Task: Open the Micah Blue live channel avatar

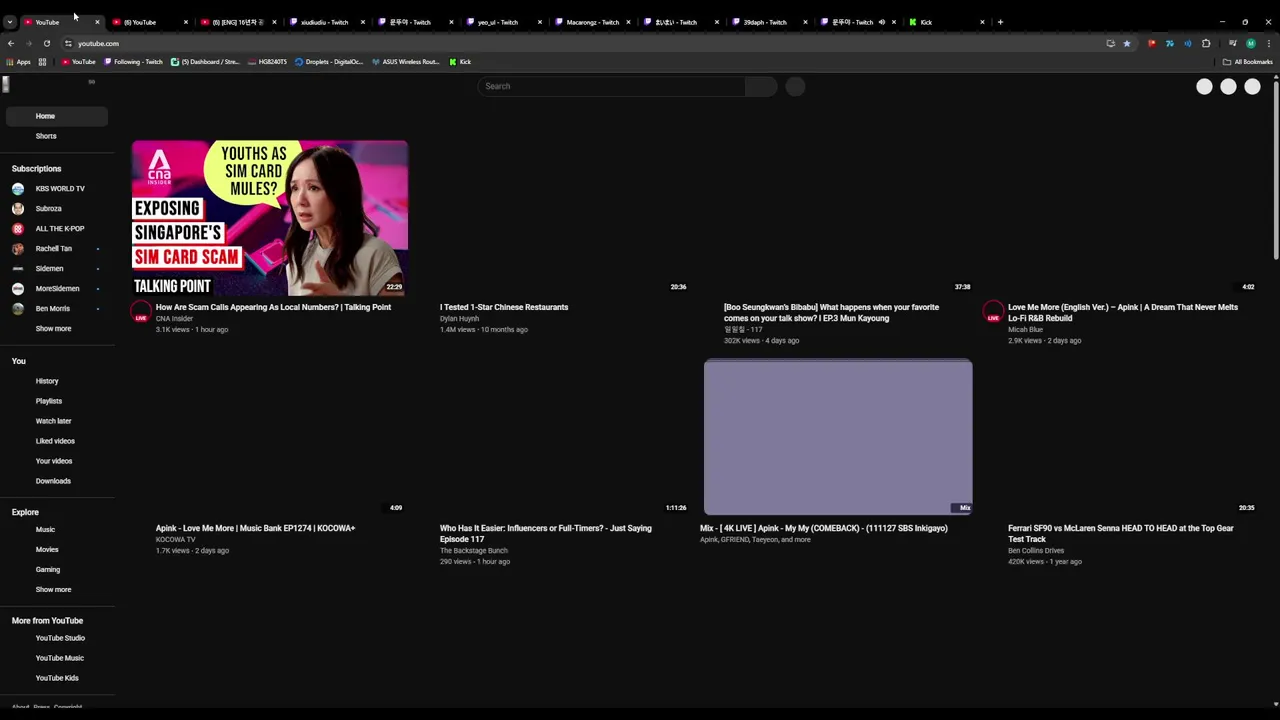Action: pos(993,312)
